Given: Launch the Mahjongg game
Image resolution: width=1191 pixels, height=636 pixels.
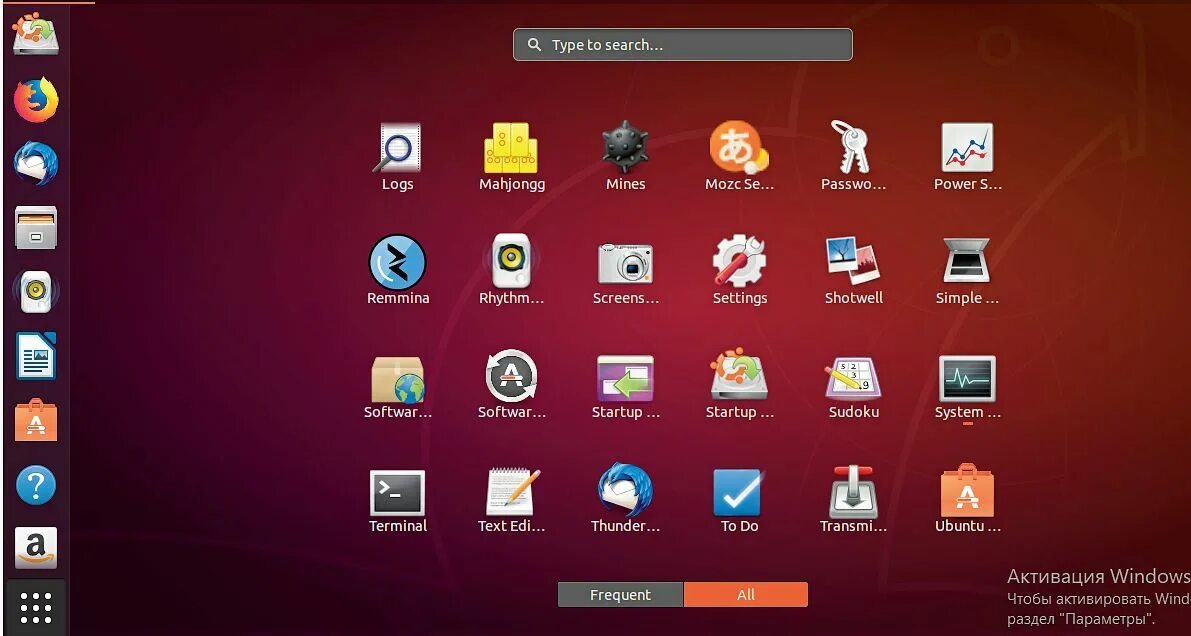Looking at the screenshot, I should tap(511, 157).
